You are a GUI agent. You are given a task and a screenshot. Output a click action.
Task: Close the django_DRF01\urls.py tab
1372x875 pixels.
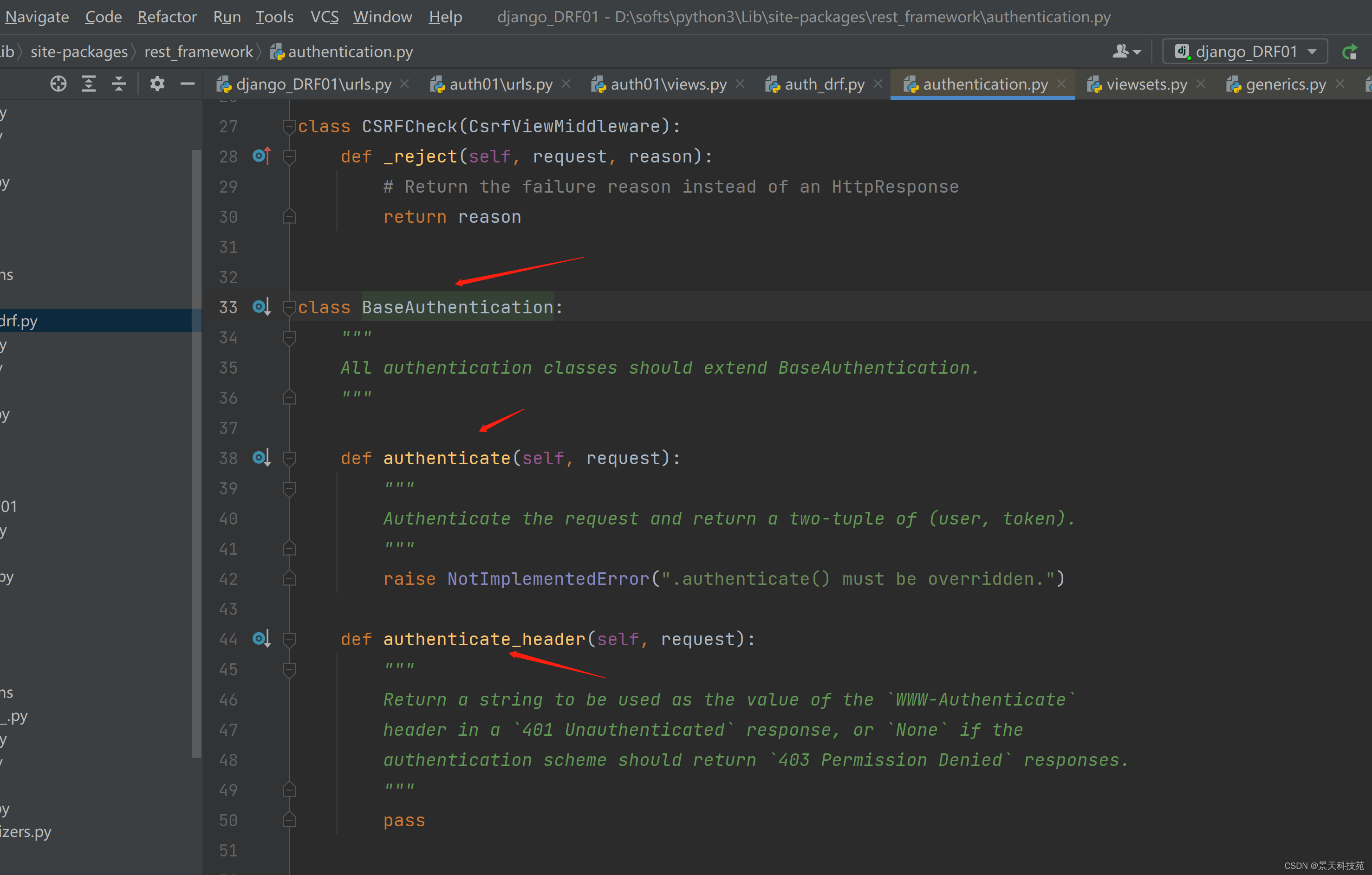[404, 84]
